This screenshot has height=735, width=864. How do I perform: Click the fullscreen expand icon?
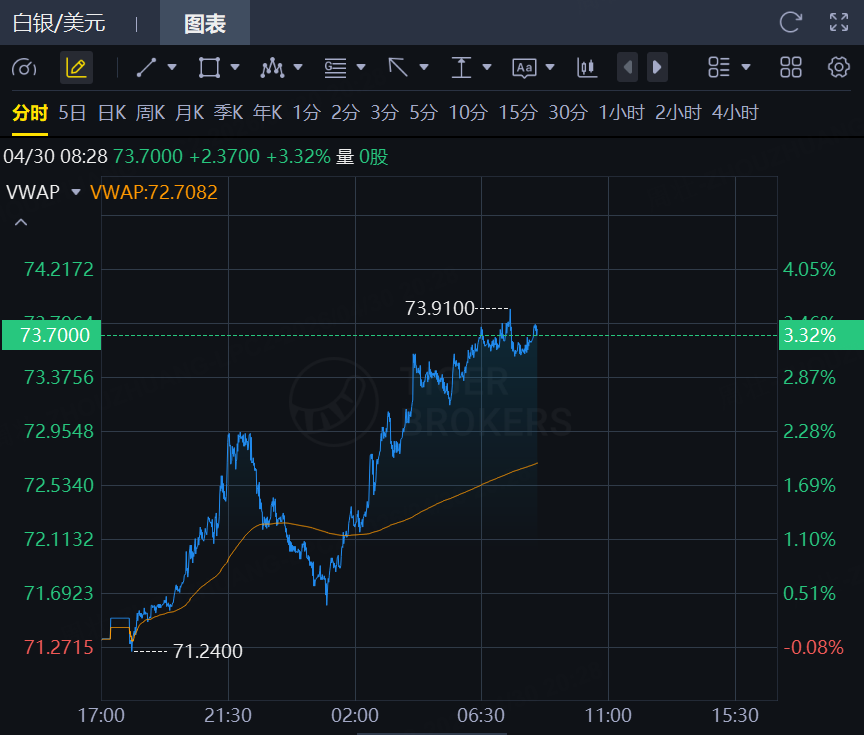pyautogui.click(x=839, y=22)
